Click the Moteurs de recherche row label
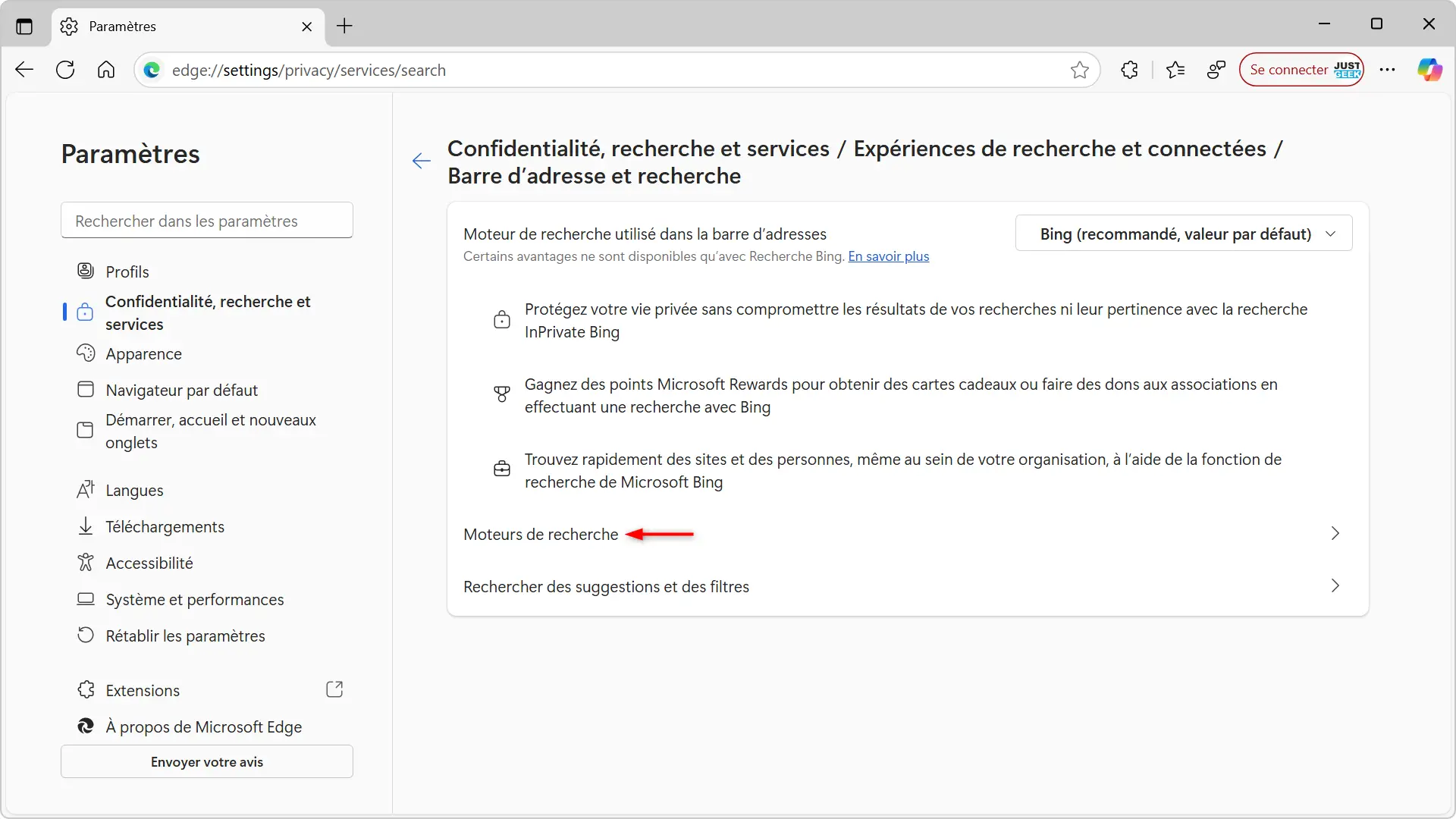The image size is (1456, 819). [x=541, y=535]
